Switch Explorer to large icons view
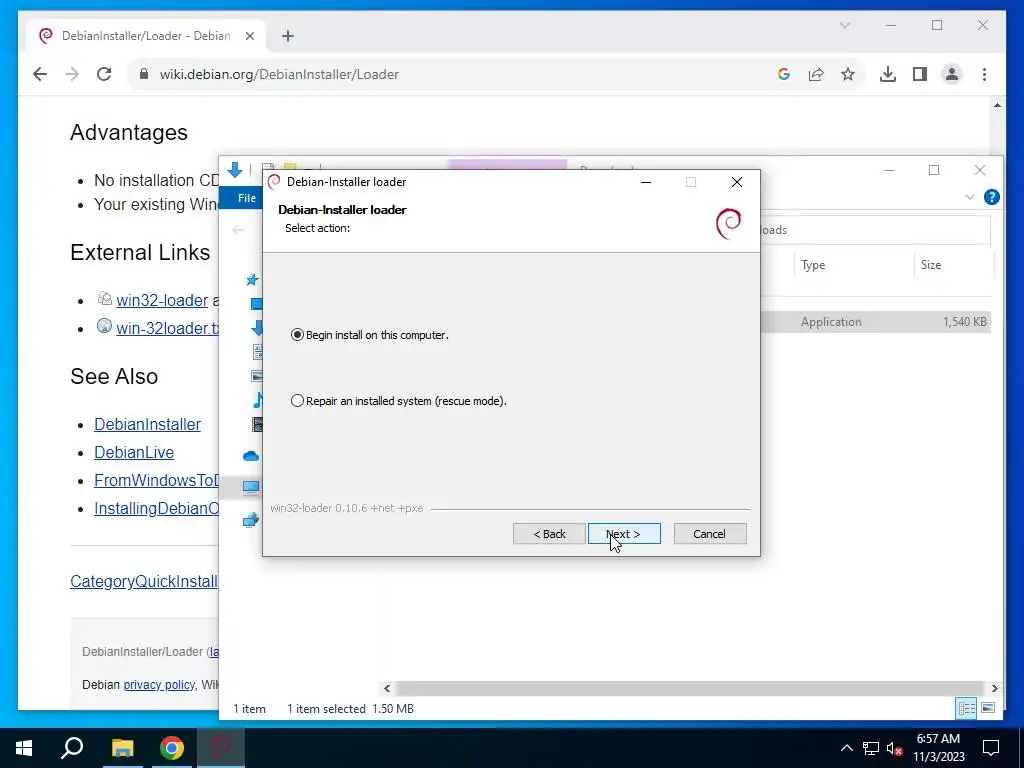Image resolution: width=1024 pixels, height=768 pixels. point(988,708)
